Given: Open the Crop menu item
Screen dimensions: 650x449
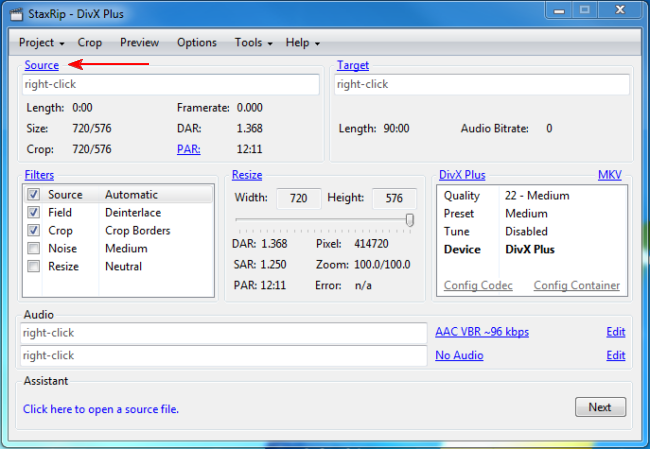Looking at the screenshot, I should pyautogui.click(x=90, y=43).
